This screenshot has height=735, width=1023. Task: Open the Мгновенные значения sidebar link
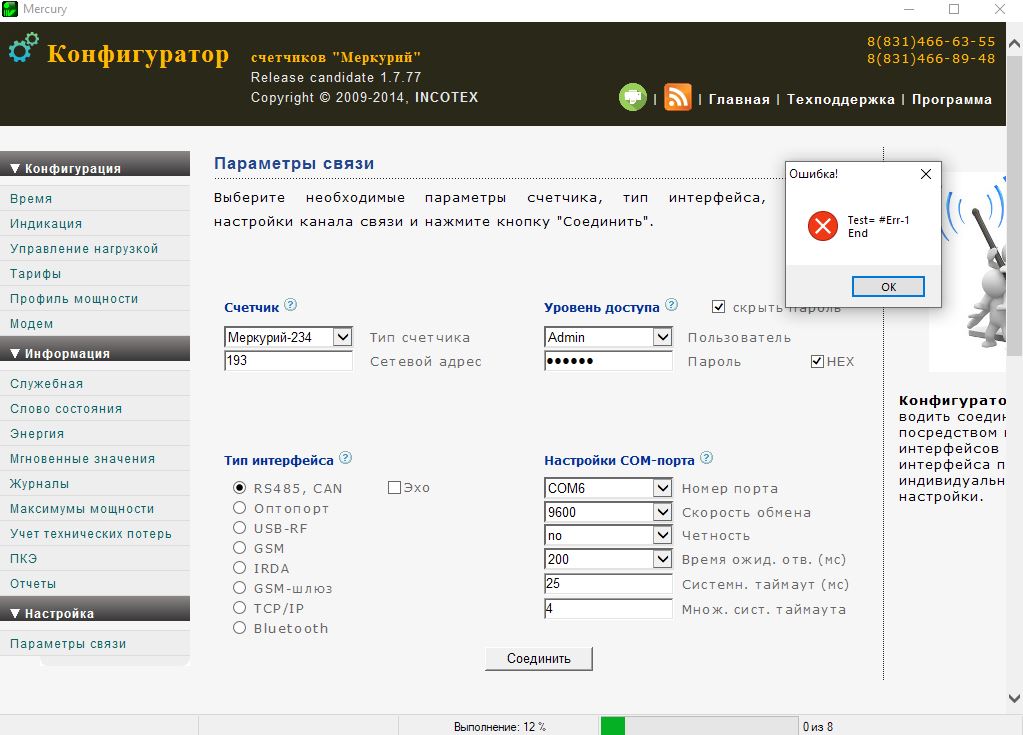point(95,458)
